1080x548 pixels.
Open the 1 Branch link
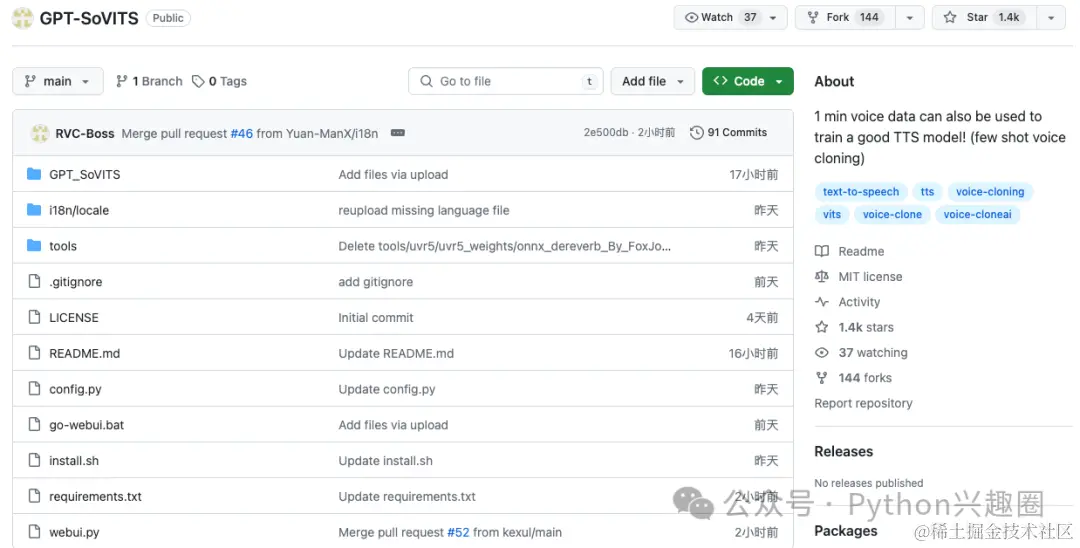coord(149,81)
